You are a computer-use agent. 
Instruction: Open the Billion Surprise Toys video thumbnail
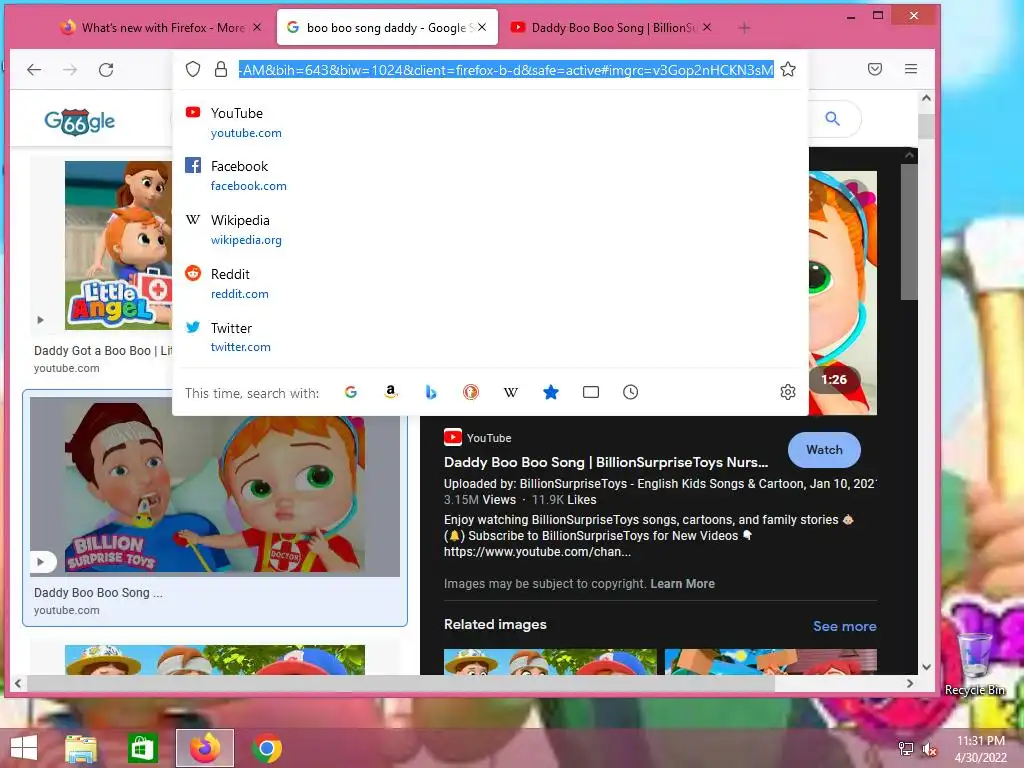coord(215,487)
